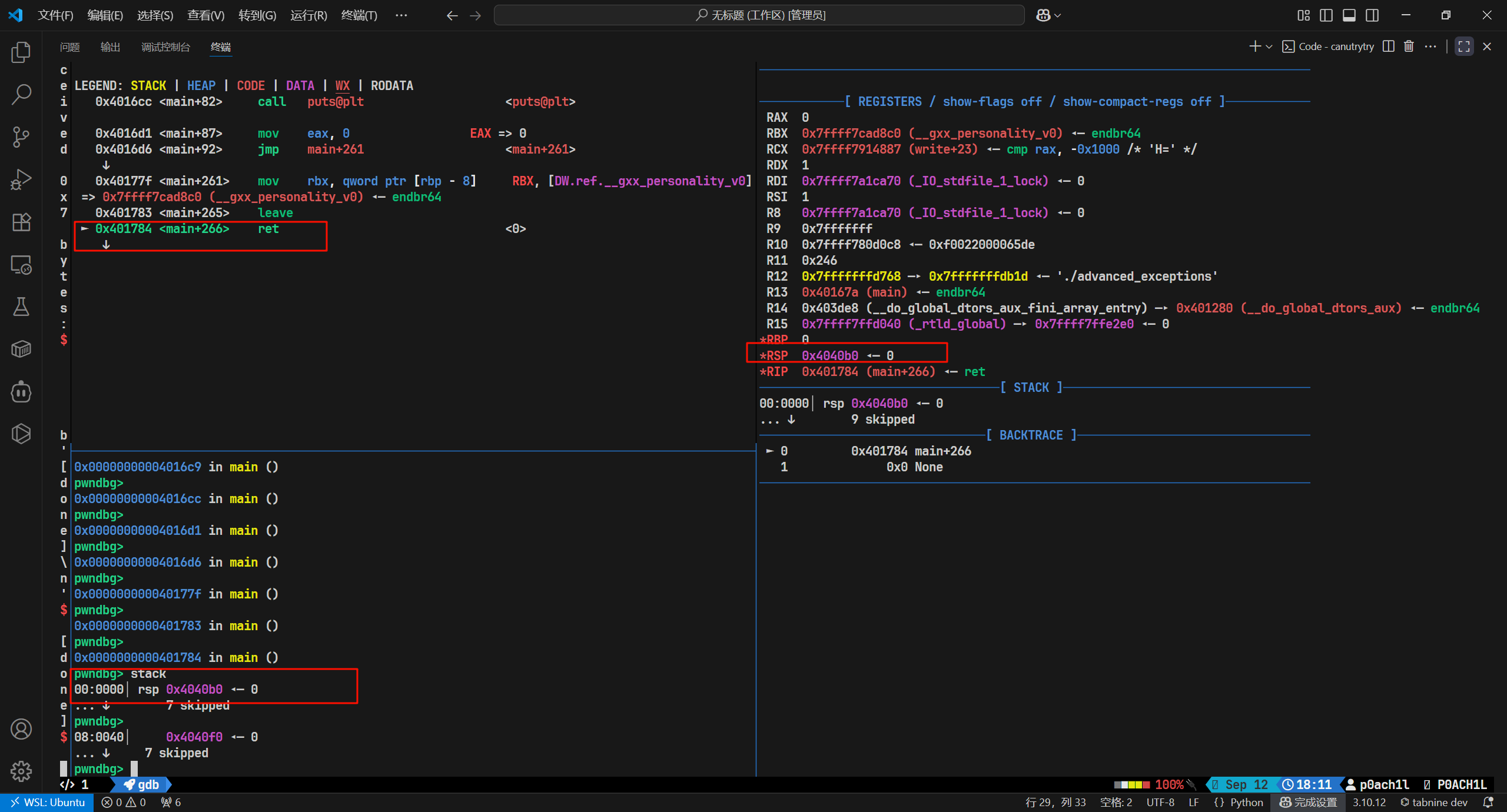Open Testing flask icon in sidebar
This screenshot has width=1507, height=812.
pos(21,307)
